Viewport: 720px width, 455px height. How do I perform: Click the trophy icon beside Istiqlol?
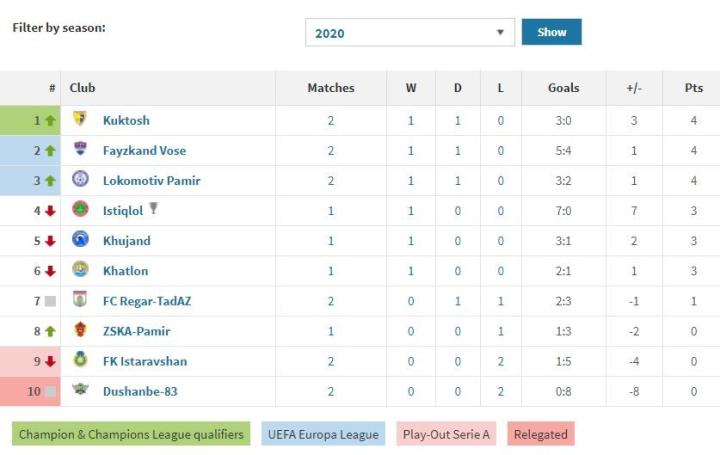click(x=153, y=209)
